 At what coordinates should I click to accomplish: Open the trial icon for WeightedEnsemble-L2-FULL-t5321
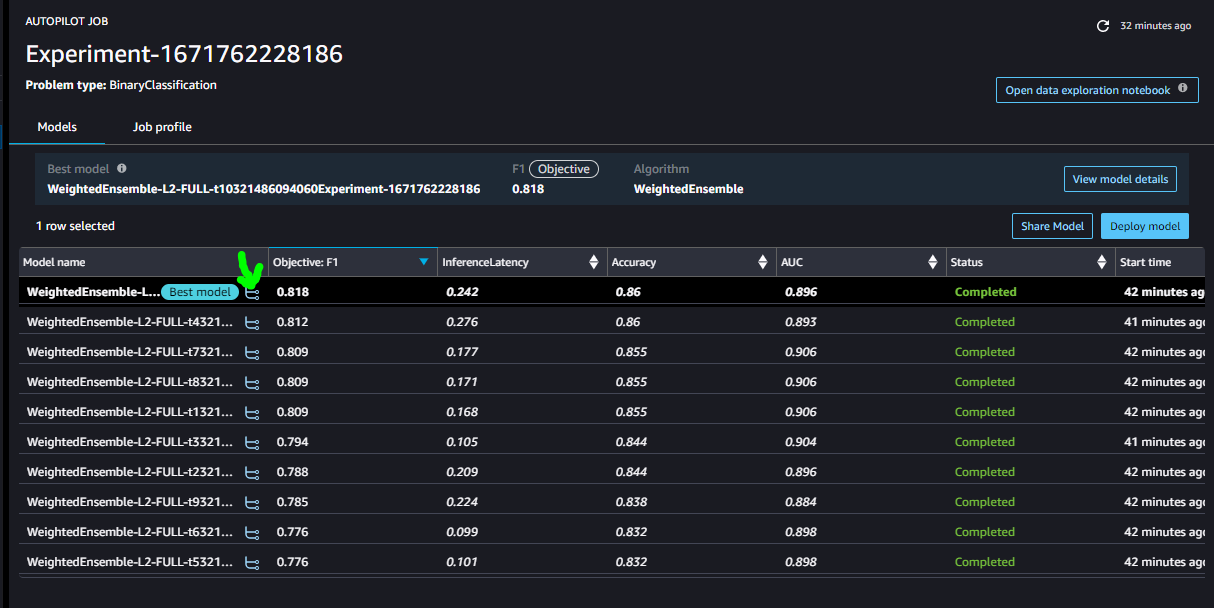click(251, 561)
